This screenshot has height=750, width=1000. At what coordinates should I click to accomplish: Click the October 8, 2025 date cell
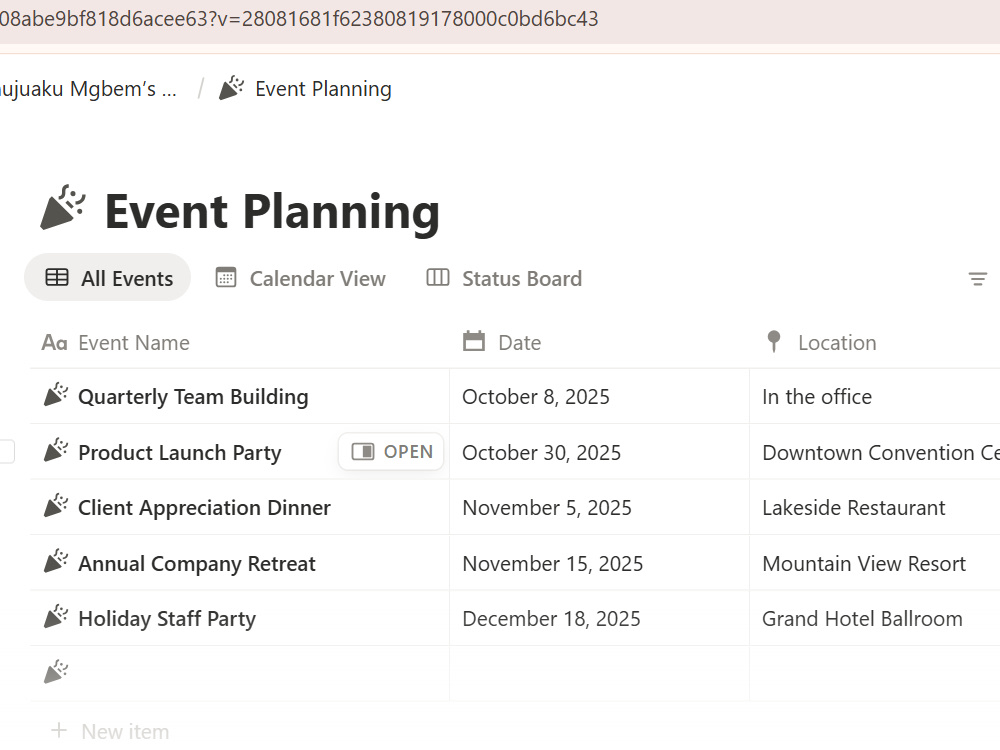599,396
